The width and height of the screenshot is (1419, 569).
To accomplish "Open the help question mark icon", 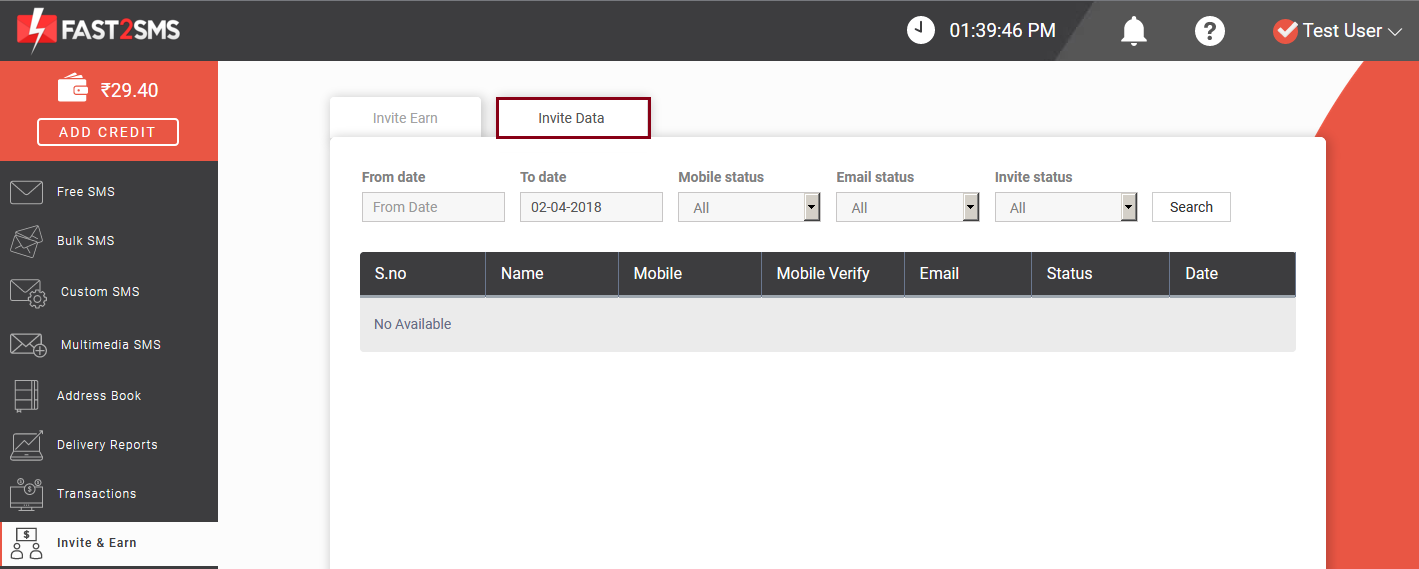I will pos(1210,31).
